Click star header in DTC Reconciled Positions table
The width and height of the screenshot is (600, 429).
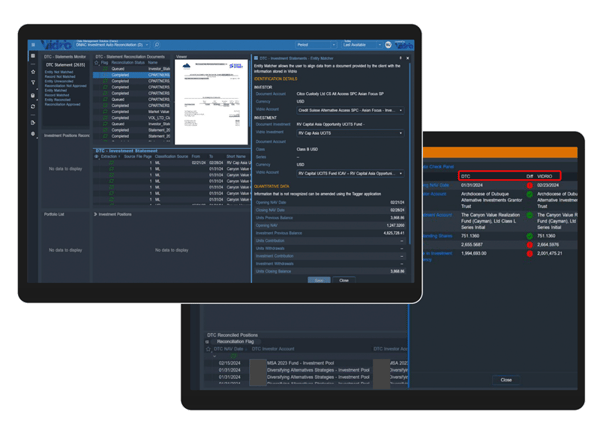coord(208,349)
